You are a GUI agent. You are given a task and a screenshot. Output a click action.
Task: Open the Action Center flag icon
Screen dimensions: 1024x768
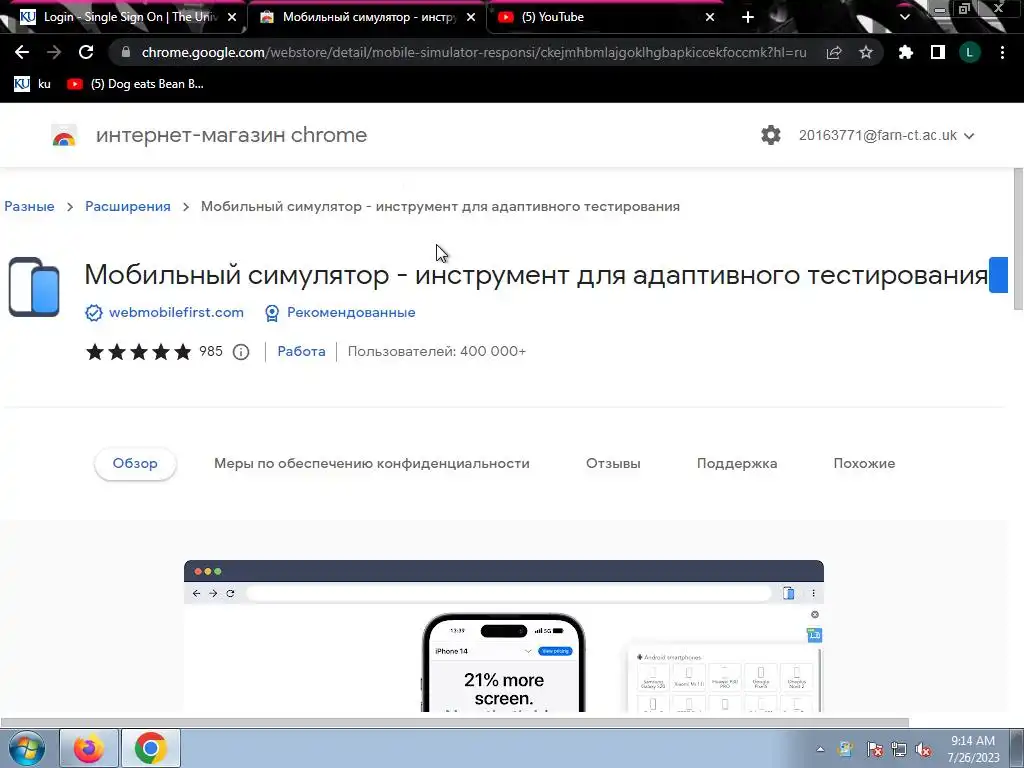click(x=874, y=750)
